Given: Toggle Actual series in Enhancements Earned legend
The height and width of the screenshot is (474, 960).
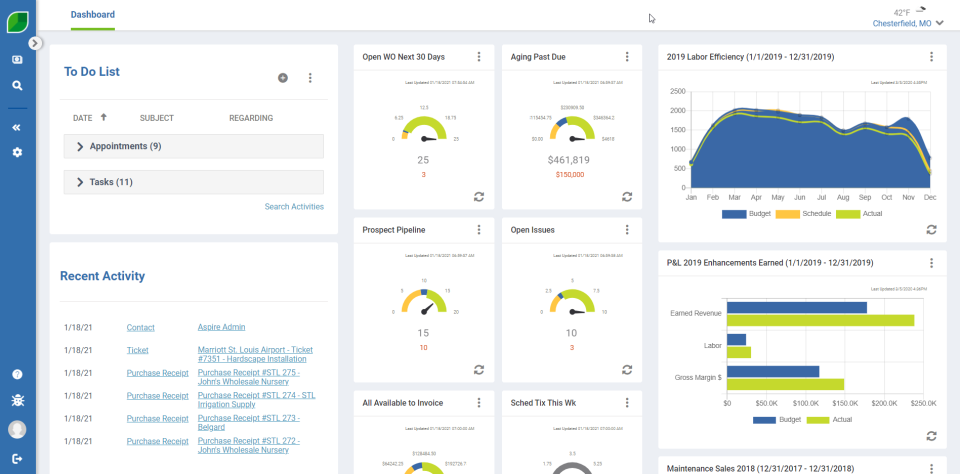Looking at the screenshot, I should [x=829, y=420].
